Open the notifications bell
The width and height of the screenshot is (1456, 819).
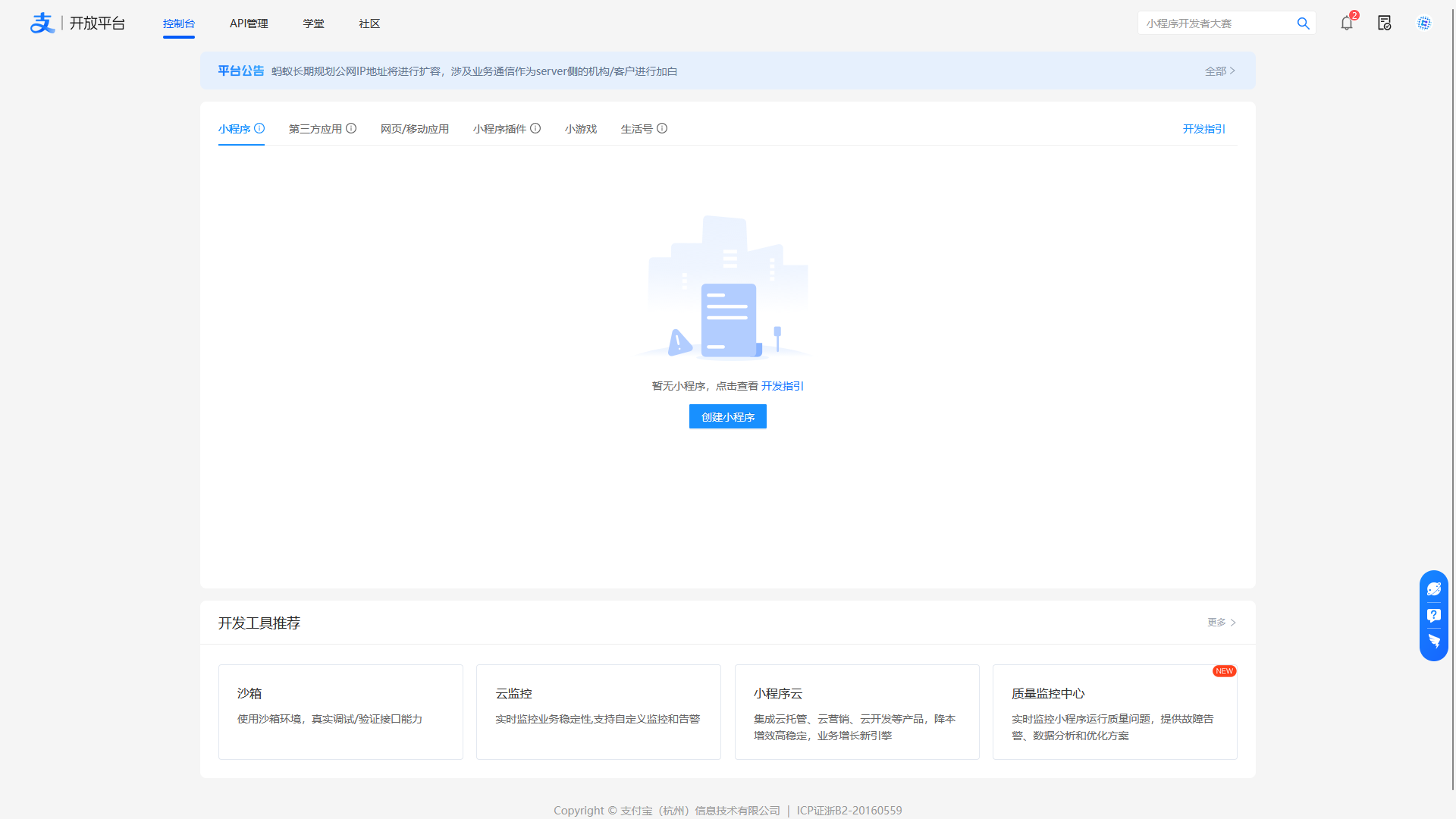(x=1347, y=24)
